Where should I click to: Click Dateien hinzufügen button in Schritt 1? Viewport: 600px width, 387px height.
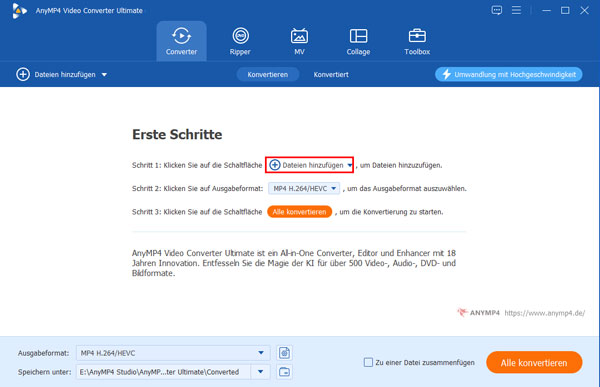coord(309,165)
